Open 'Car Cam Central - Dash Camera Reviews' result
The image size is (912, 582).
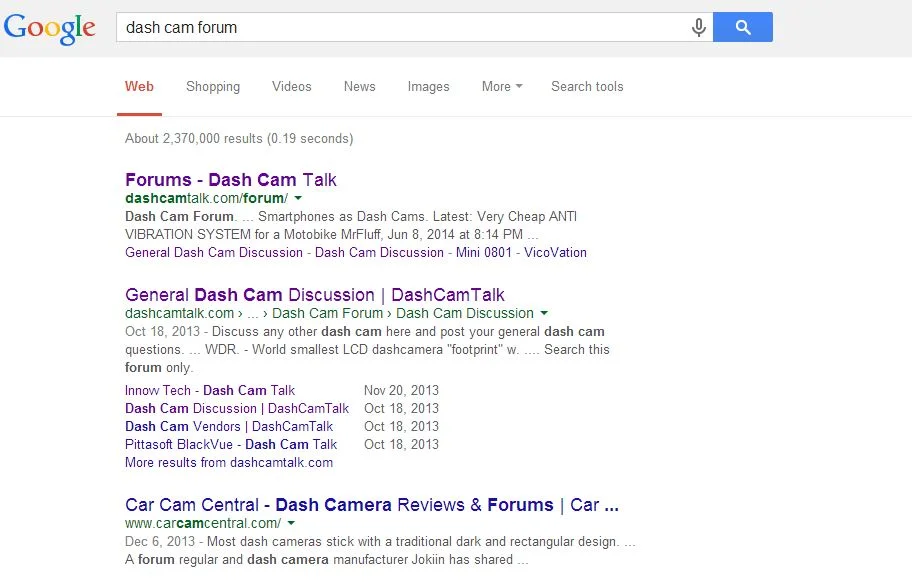[372, 505]
